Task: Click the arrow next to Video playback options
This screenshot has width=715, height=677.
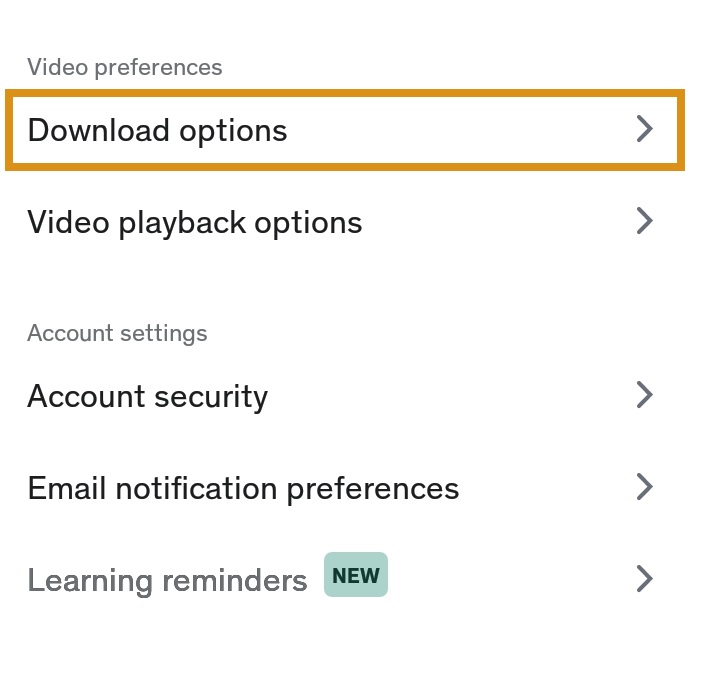Action: click(645, 221)
